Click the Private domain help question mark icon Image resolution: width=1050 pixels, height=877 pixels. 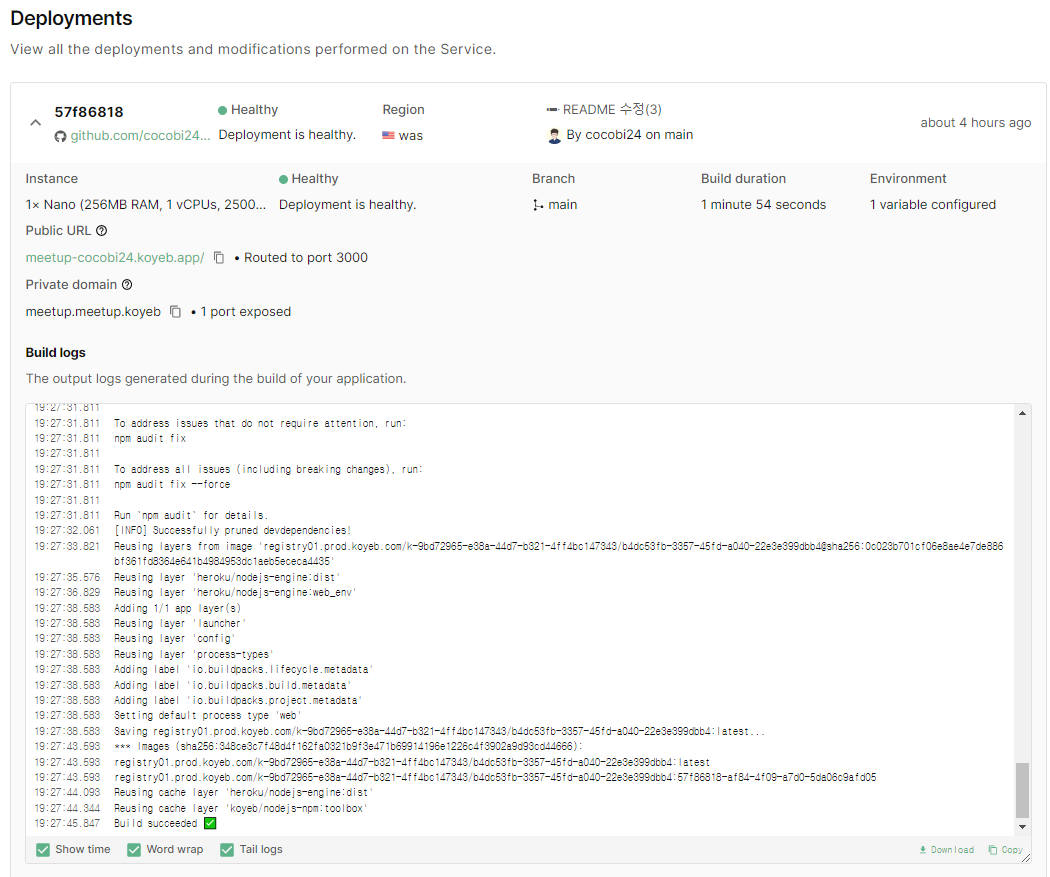pyautogui.click(x=127, y=285)
